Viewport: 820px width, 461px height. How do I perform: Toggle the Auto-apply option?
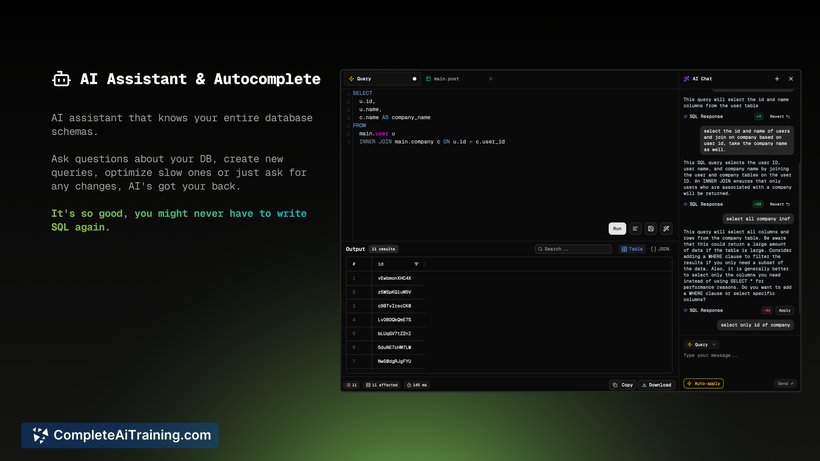pyautogui.click(x=703, y=384)
